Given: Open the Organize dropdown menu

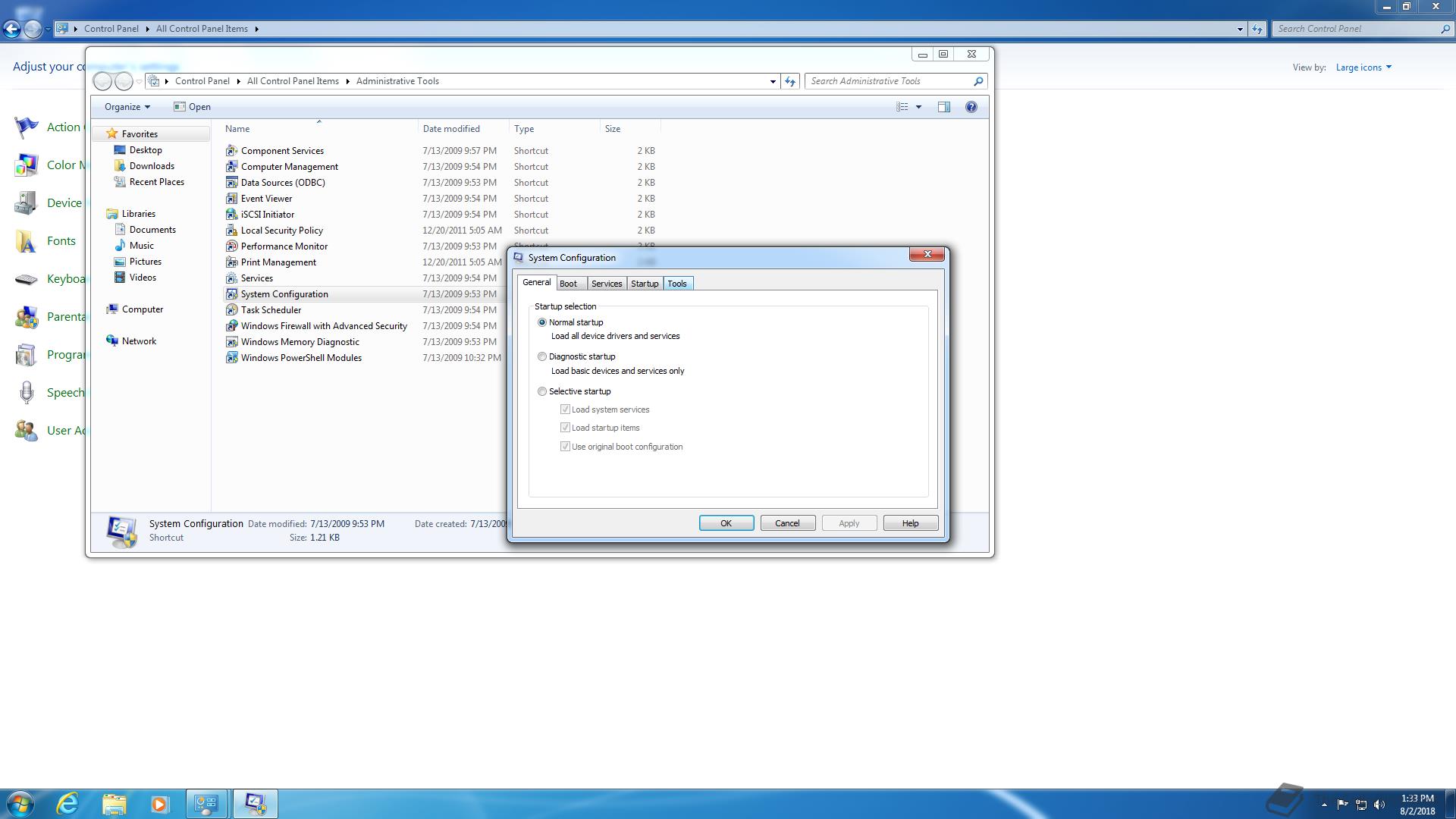Looking at the screenshot, I should pos(127,107).
